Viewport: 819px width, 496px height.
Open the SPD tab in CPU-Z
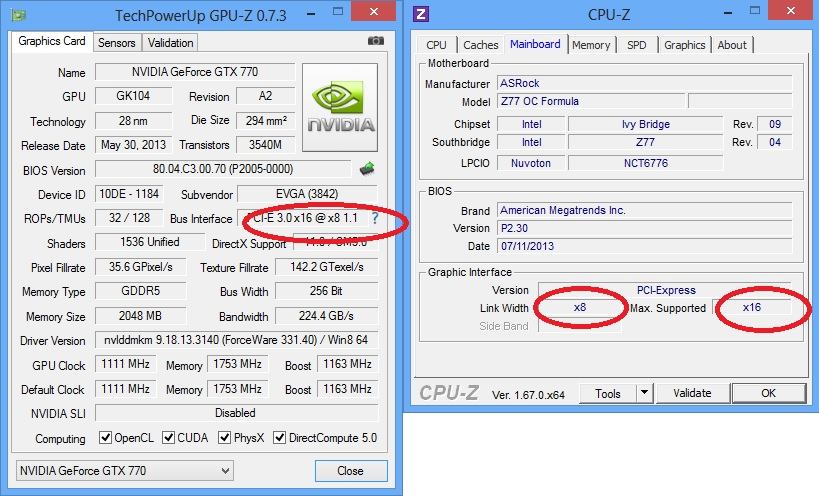(x=637, y=45)
